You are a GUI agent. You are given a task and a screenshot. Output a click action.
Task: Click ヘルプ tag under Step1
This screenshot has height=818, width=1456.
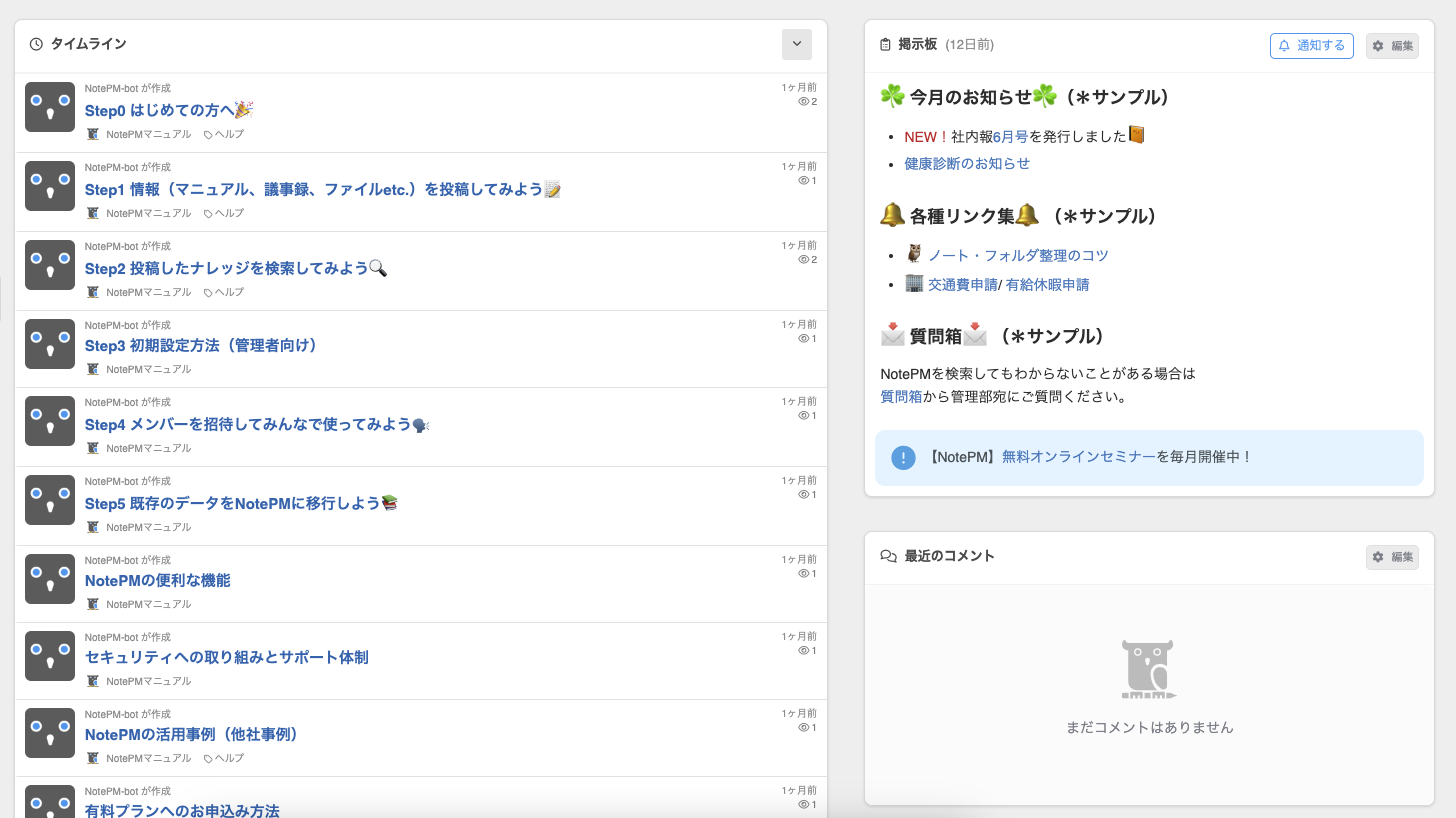(x=224, y=213)
